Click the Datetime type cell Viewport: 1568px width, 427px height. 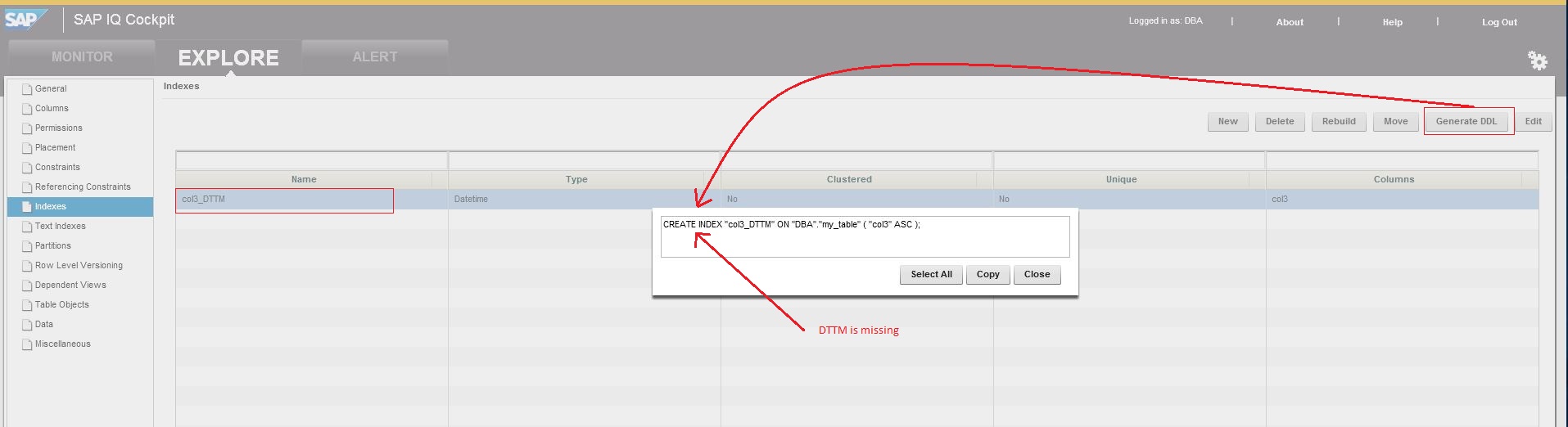584,200
